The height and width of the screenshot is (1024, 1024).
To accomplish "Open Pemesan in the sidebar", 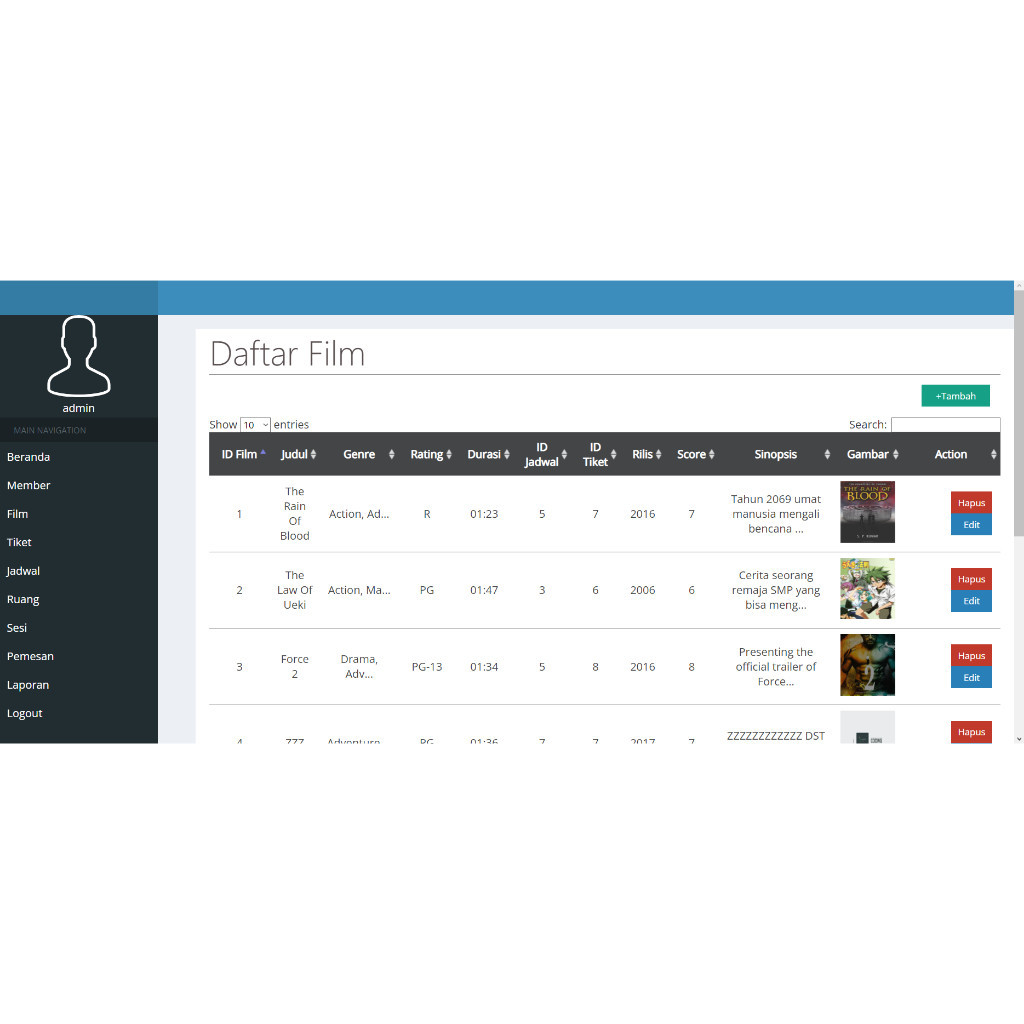I will pos(30,656).
